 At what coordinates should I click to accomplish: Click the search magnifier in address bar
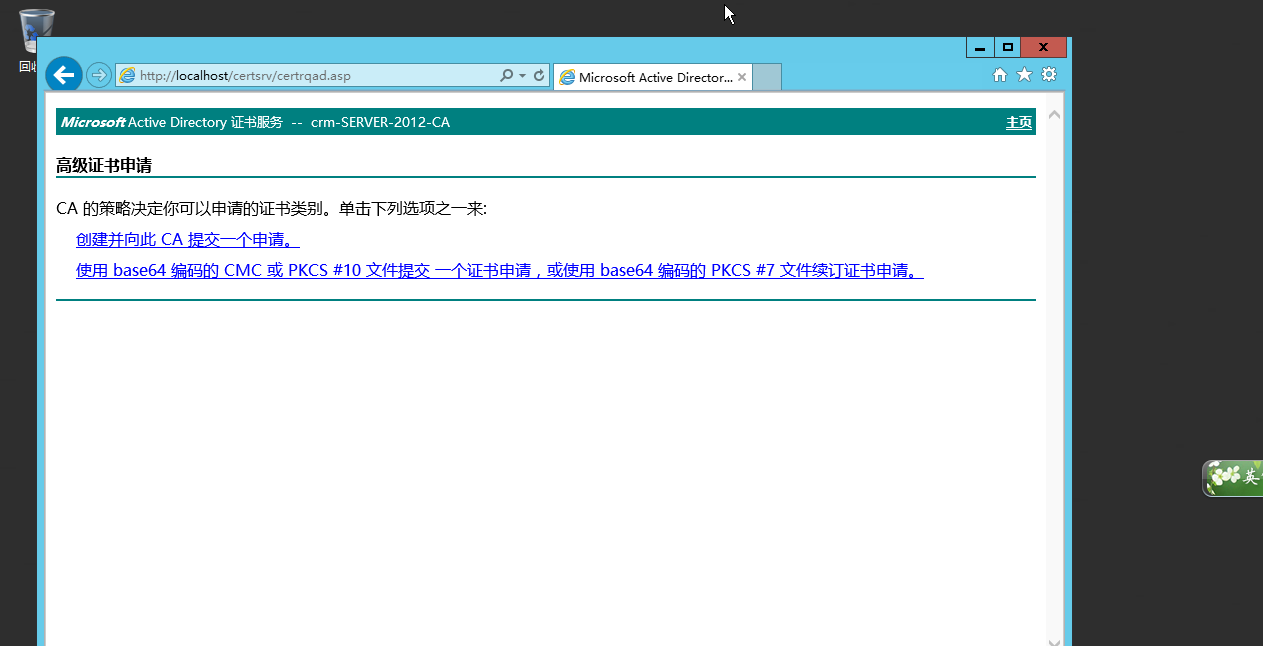(506, 76)
